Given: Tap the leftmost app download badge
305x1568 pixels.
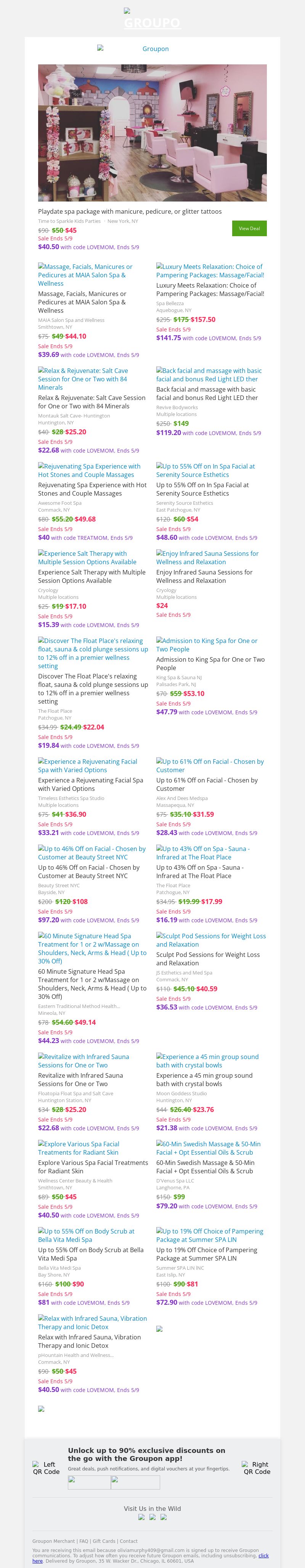Looking at the screenshot, I should (x=89, y=1482).
